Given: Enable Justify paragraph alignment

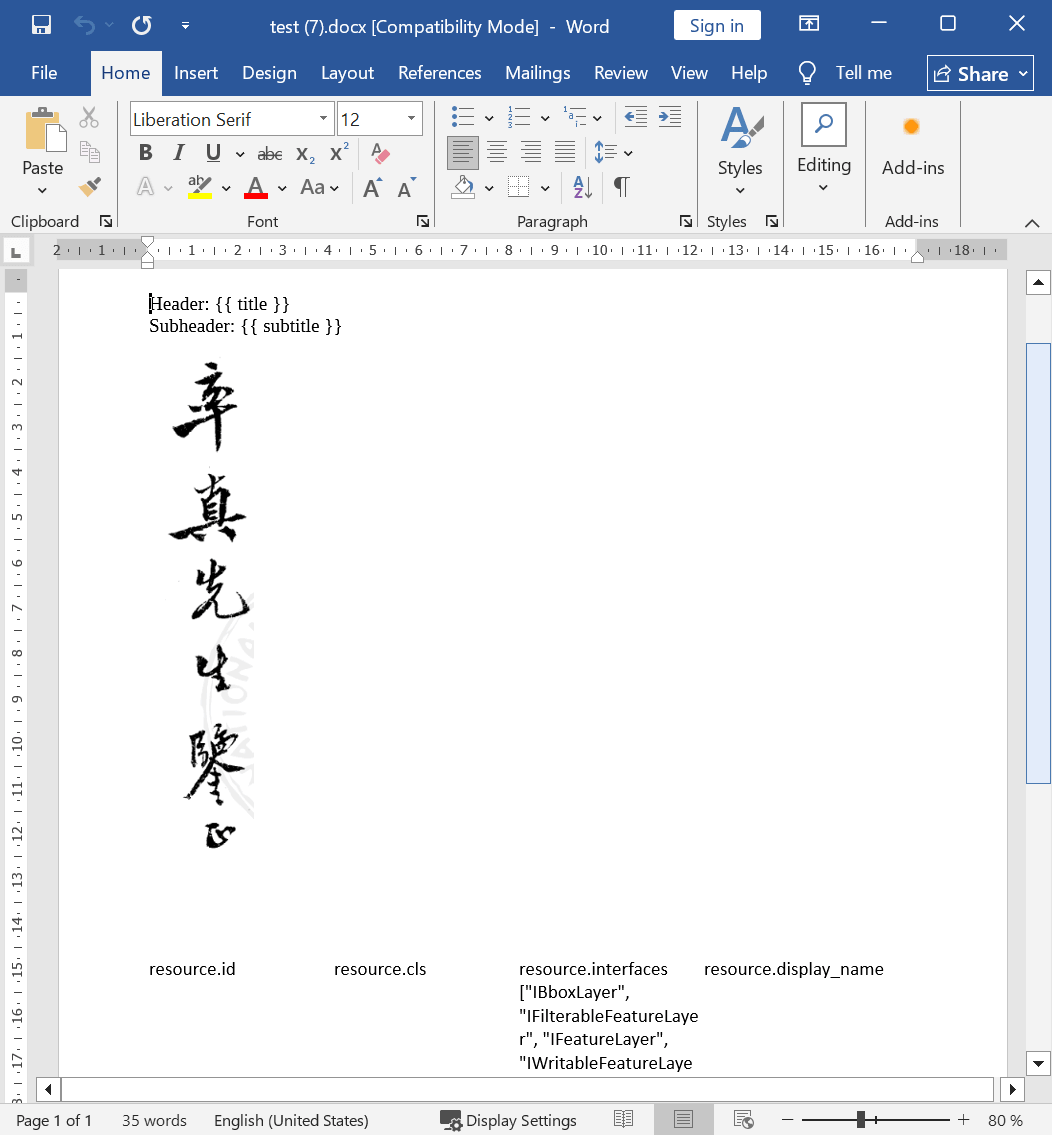Looking at the screenshot, I should (565, 153).
